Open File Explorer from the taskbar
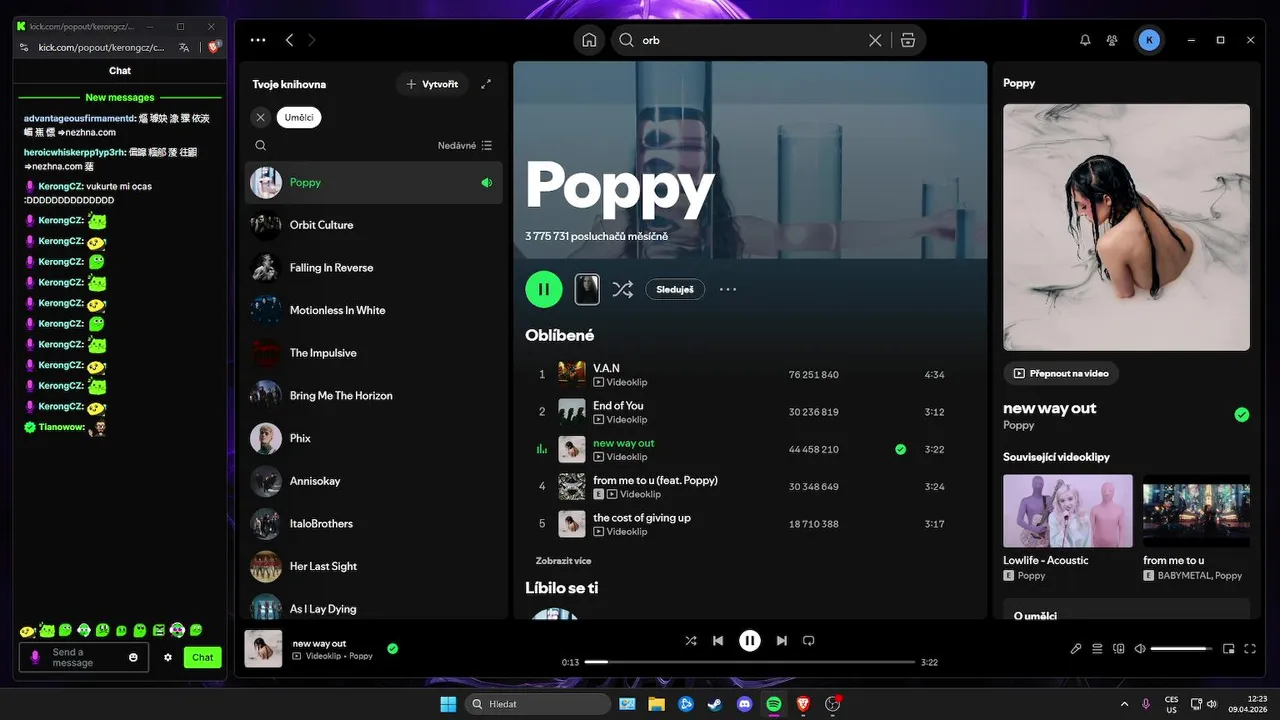The image size is (1280, 720). click(656, 704)
